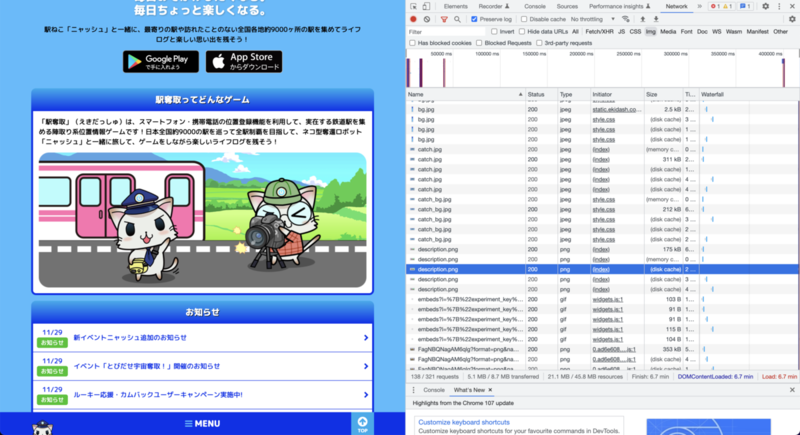
Task: Open network search with the magnifier icon
Action: pos(457,19)
